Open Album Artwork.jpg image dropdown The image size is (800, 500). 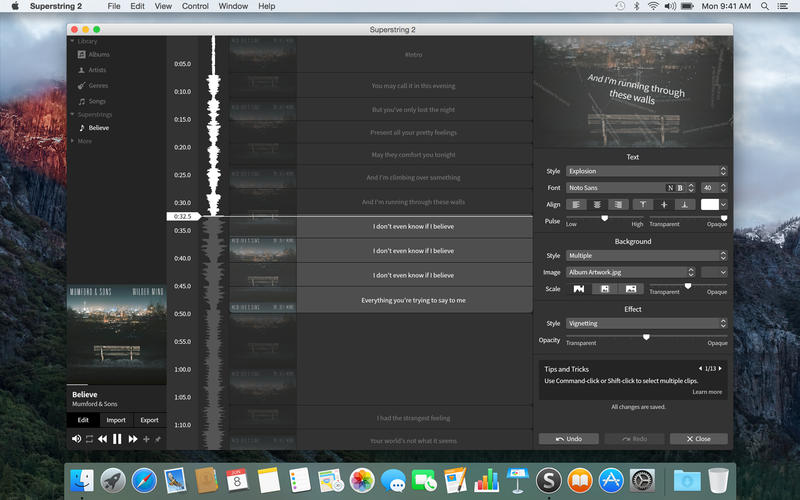(x=631, y=272)
